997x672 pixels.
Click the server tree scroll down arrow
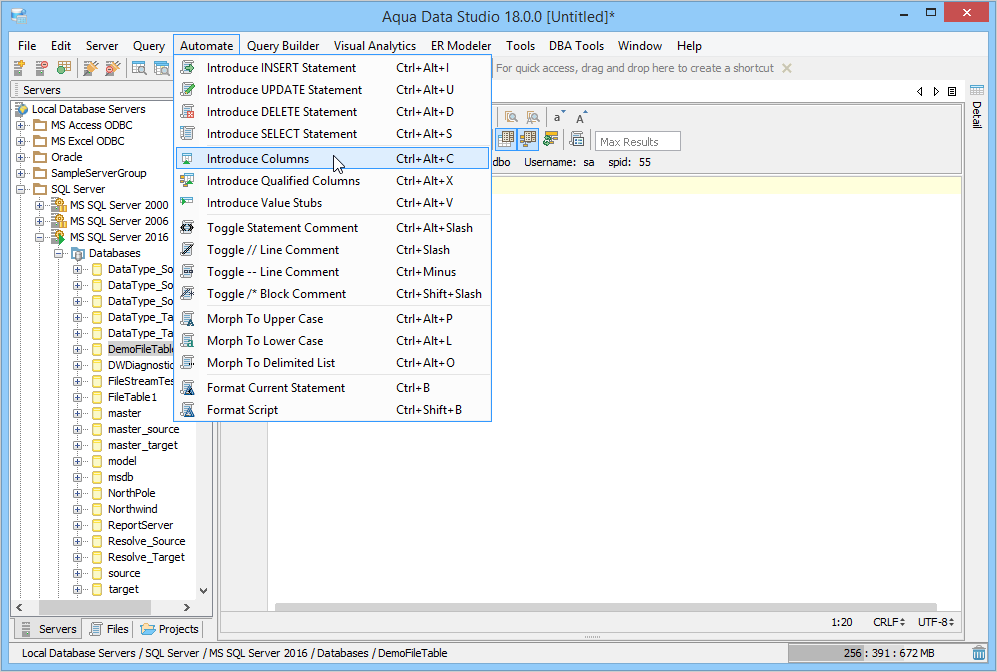coord(203,591)
